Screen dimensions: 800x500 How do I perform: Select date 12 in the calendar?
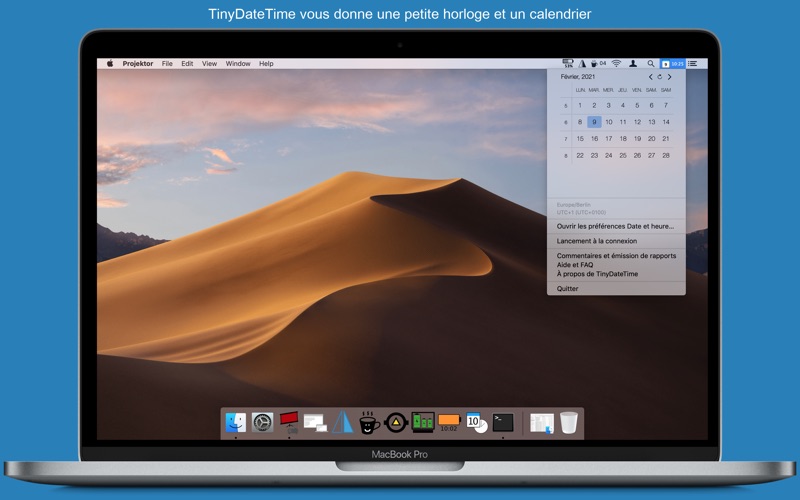(x=637, y=122)
